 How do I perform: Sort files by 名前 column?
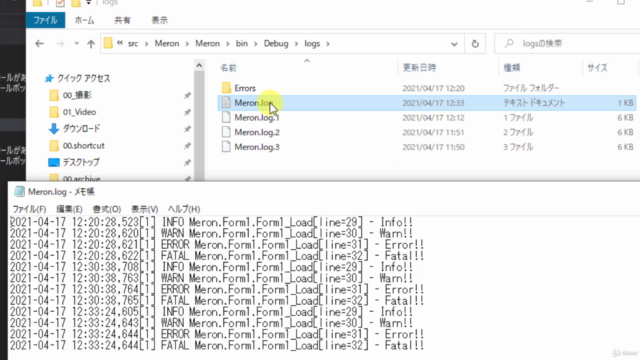pos(229,68)
